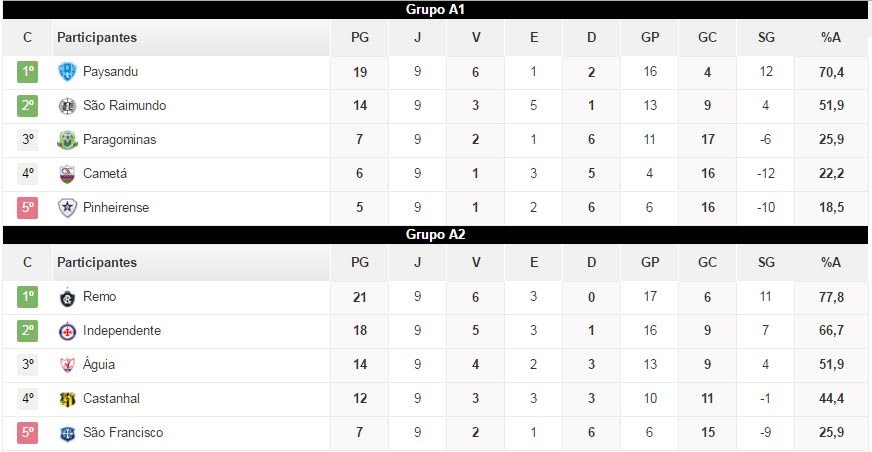Image resolution: width=872 pixels, height=452 pixels.
Task: Click the green 2º badge beside Independente
Action: point(28,331)
